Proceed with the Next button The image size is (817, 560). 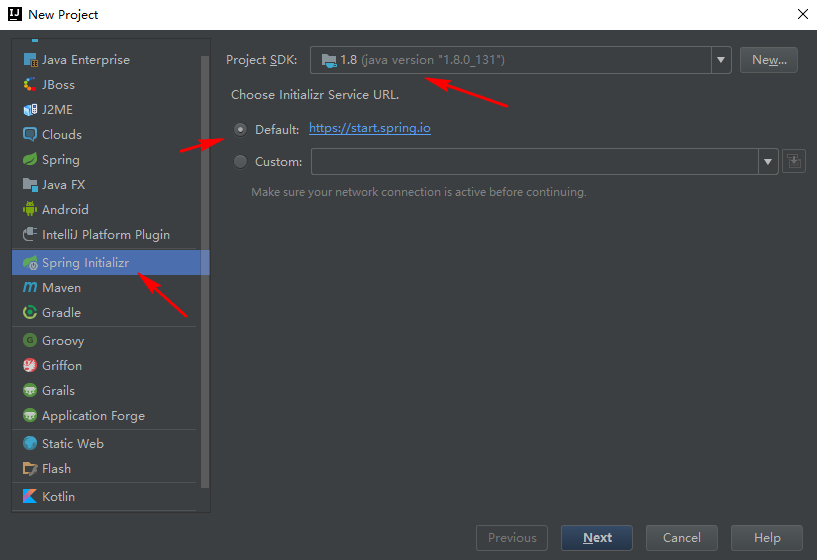point(597,538)
